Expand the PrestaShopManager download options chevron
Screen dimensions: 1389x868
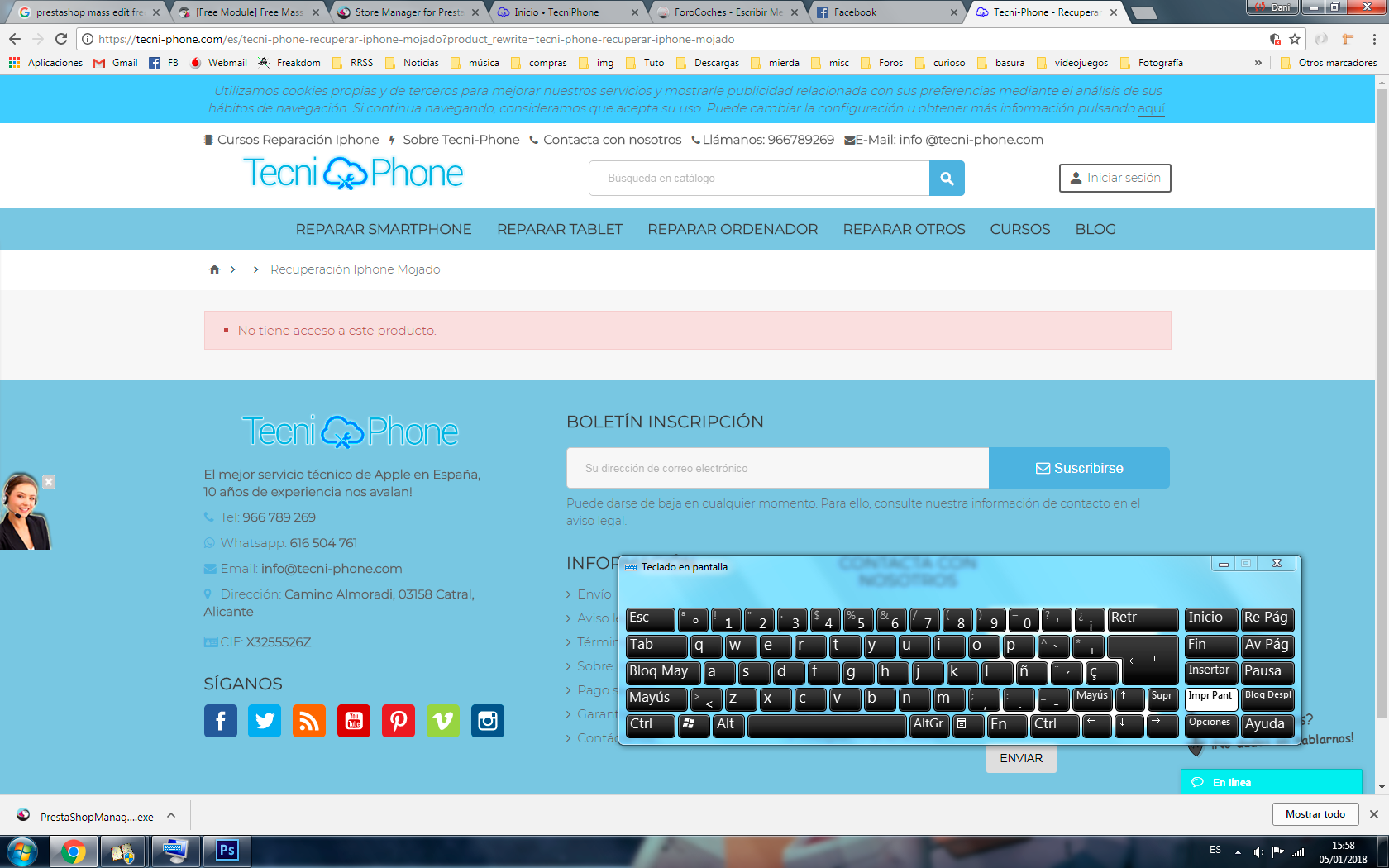point(171,816)
